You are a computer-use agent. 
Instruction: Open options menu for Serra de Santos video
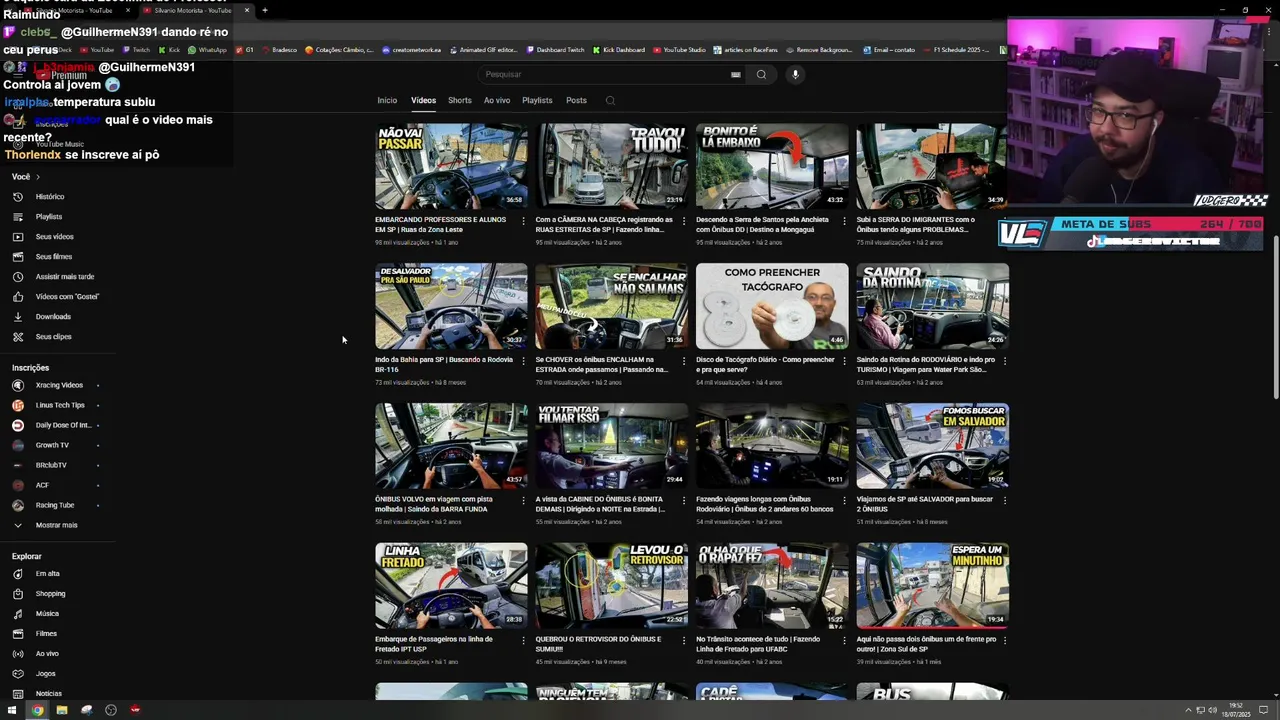pos(844,221)
